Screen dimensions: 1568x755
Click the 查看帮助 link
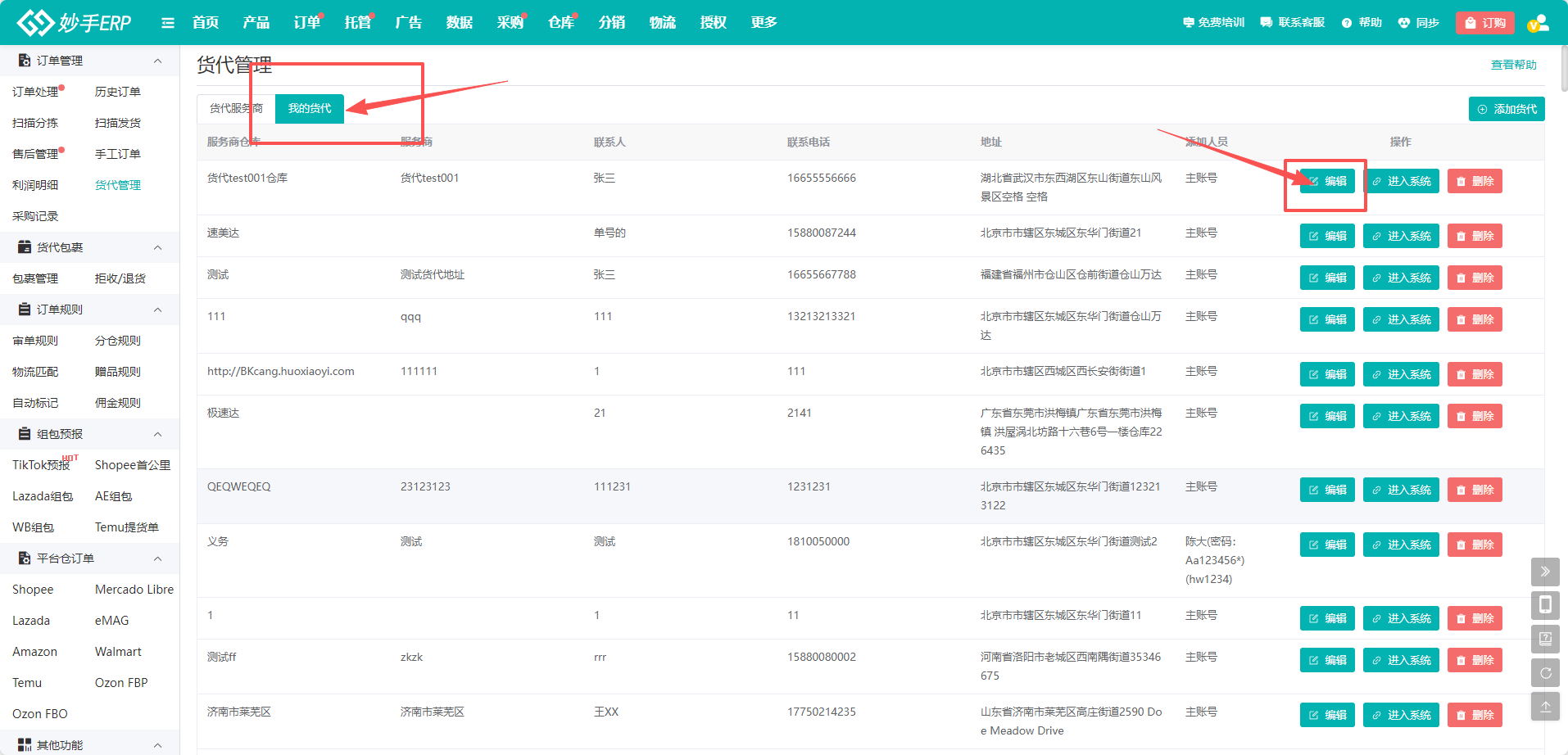(x=1513, y=65)
